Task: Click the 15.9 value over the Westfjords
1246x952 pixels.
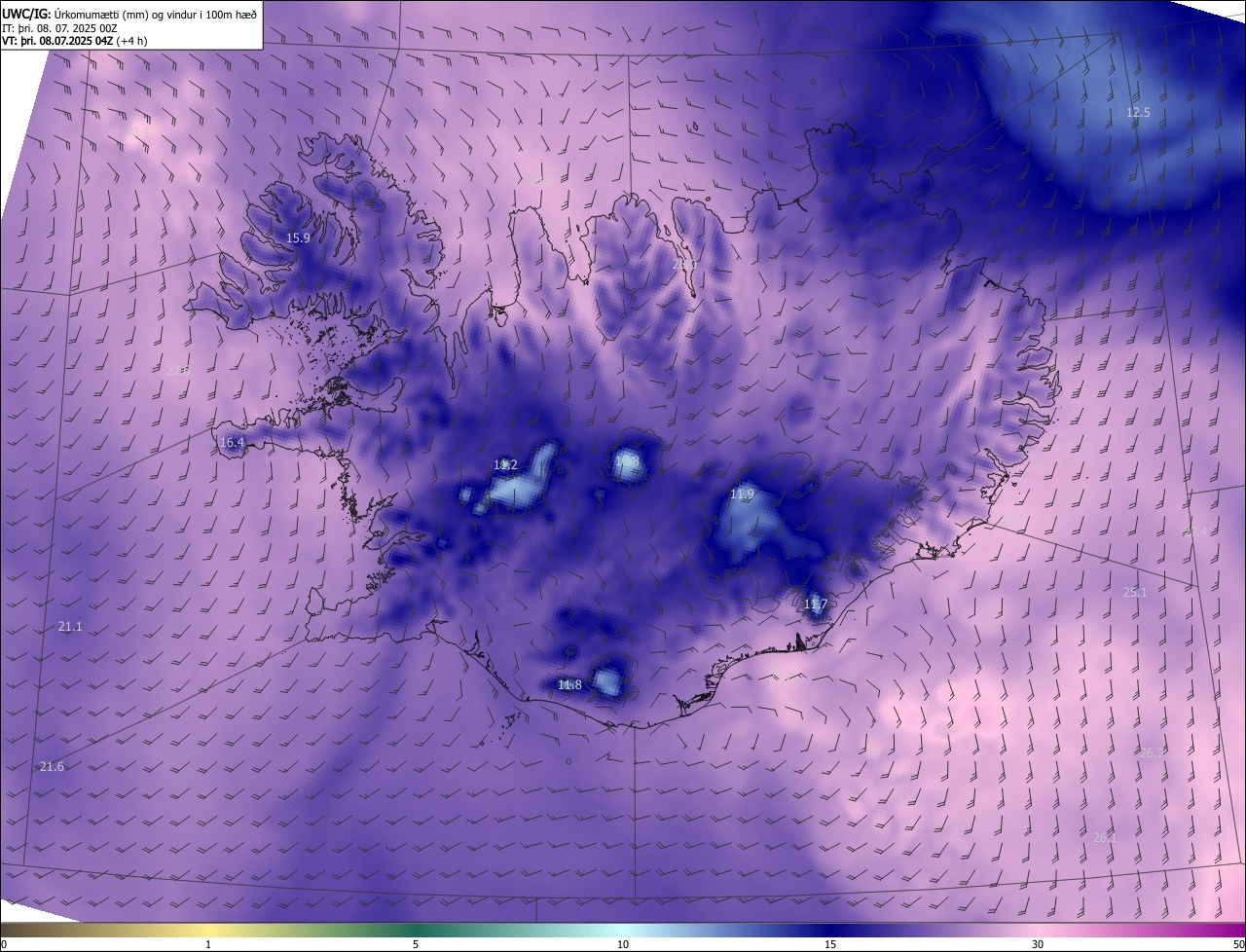Action: (298, 238)
